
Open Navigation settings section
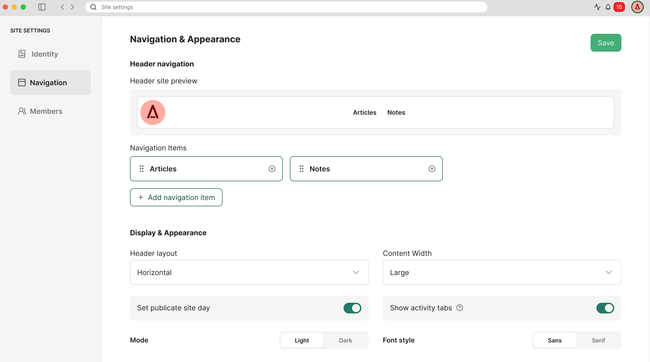(51, 83)
